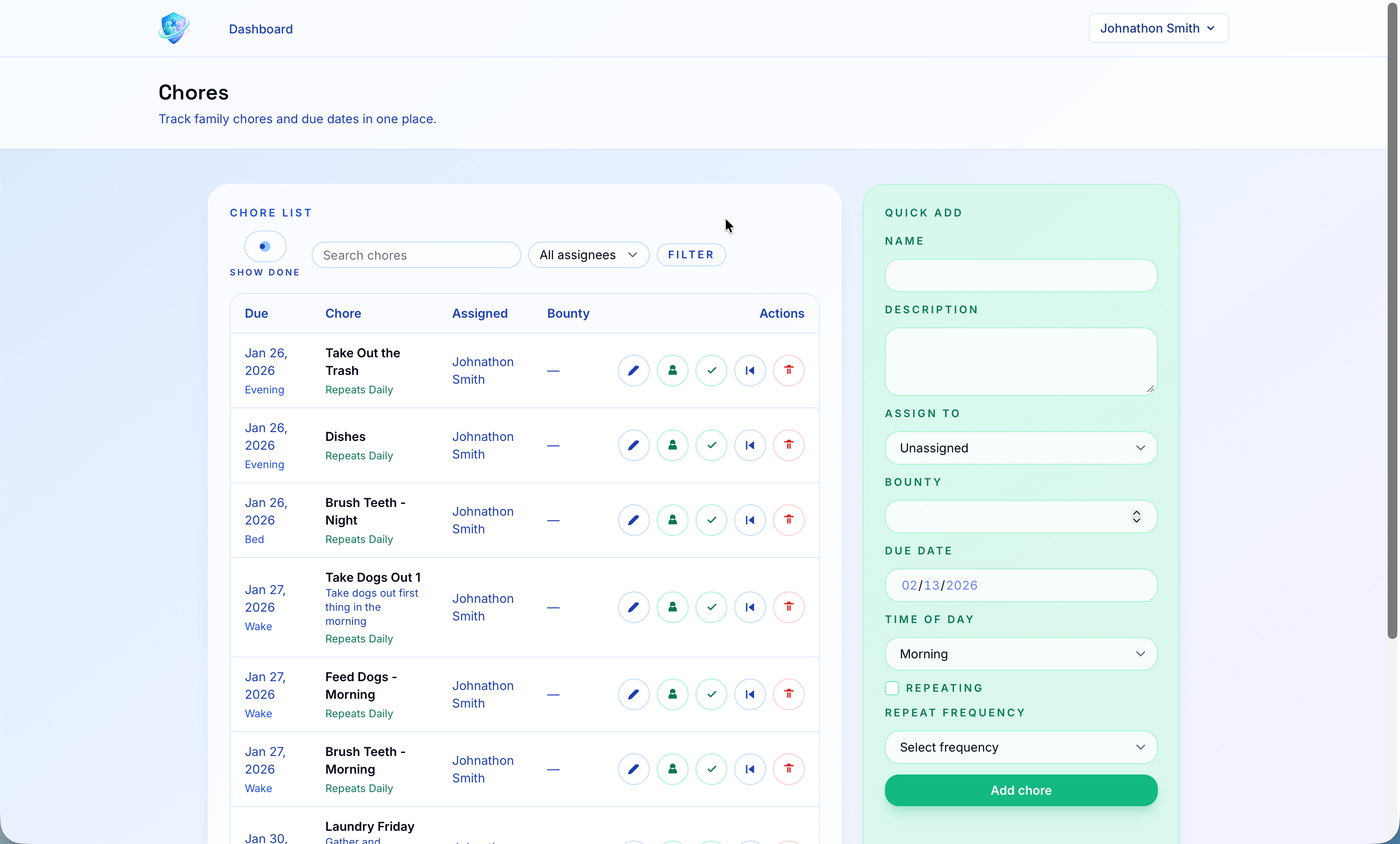
Task: Open the Repeat Frequency select
Action: point(1020,747)
